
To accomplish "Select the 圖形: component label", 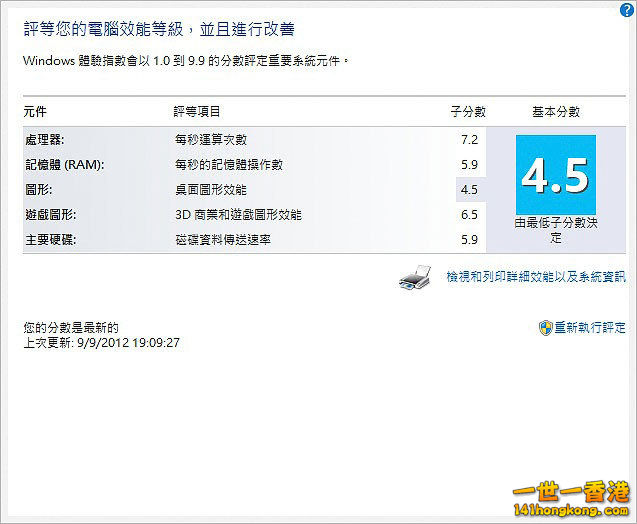I will pos(39,190).
